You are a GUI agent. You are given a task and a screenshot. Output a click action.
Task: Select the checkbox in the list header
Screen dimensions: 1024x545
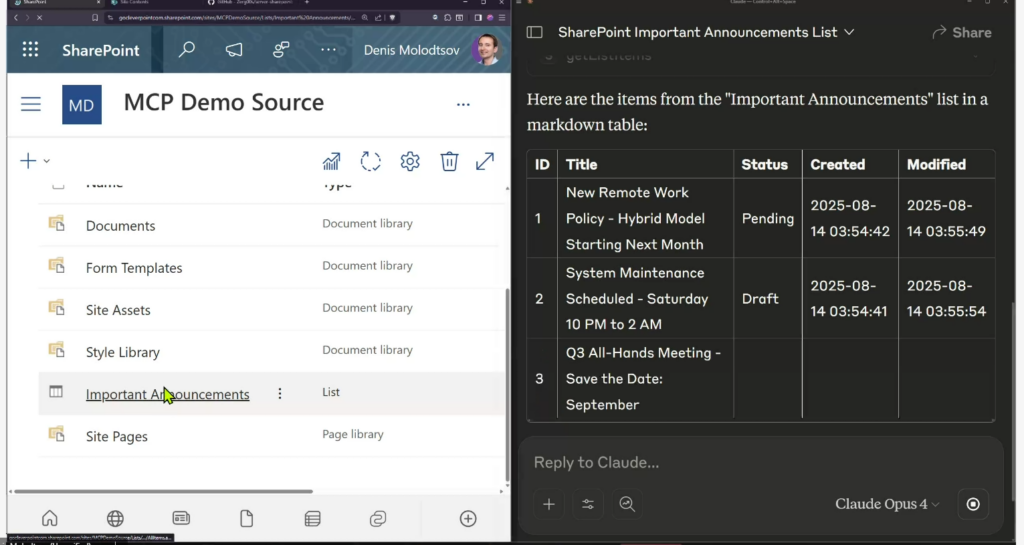[x=58, y=185]
